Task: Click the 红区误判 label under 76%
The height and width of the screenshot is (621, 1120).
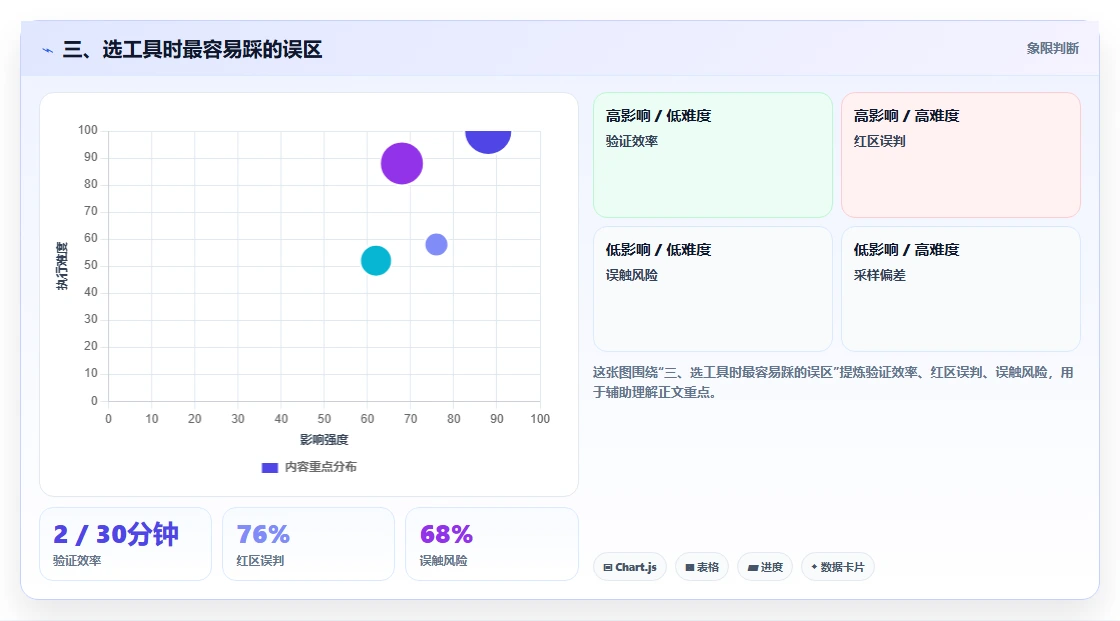Action: (260, 561)
